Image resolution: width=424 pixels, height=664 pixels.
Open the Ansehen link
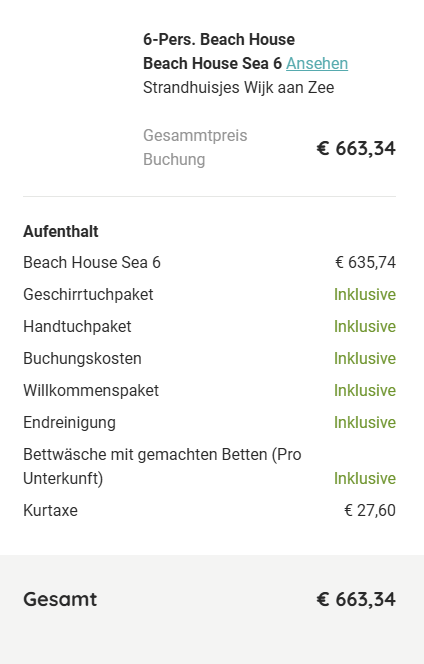pos(317,64)
